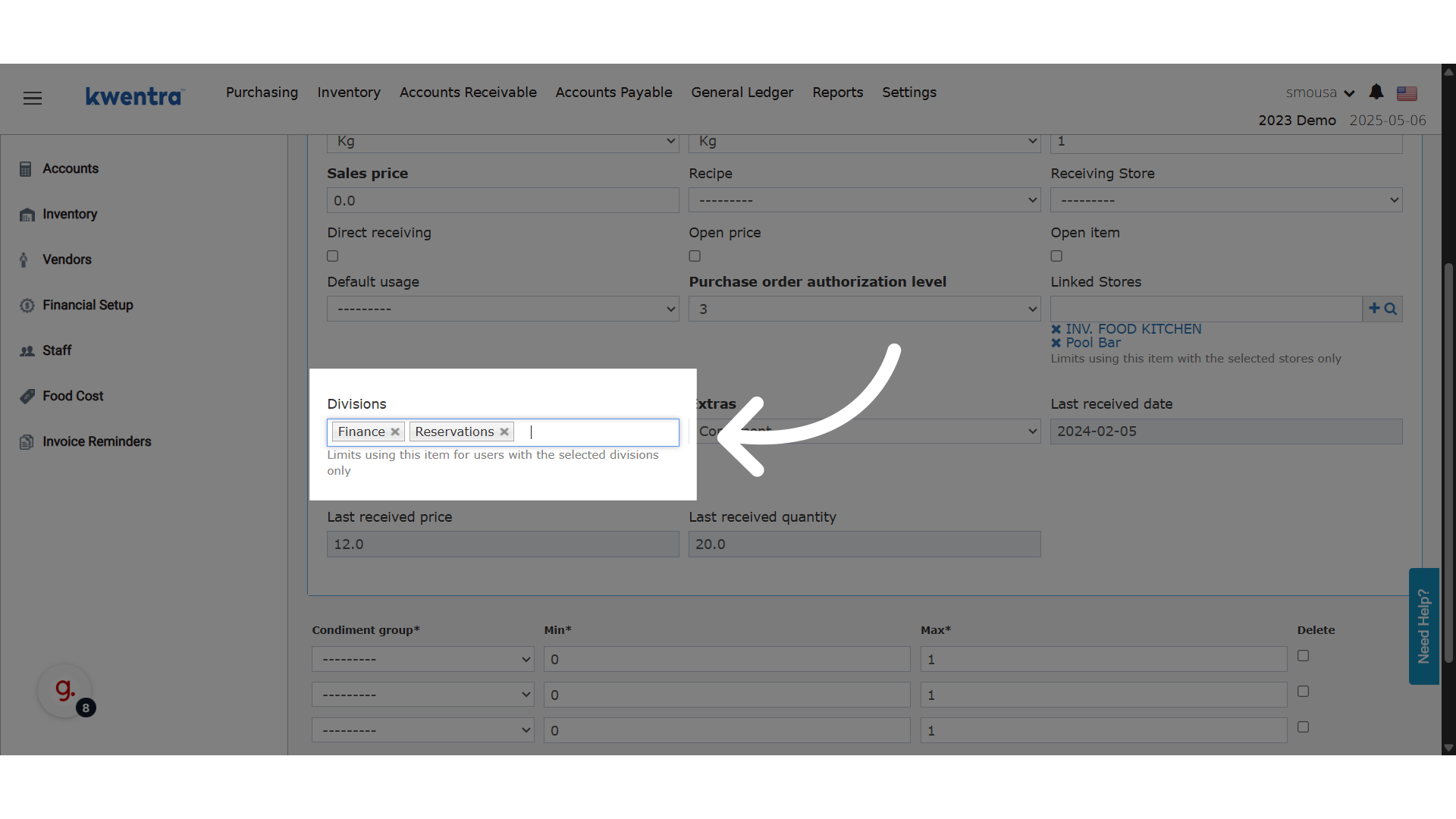This screenshot has height=819, width=1456.
Task: Go to Financial Setup in sidebar
Action: [88, 305]
